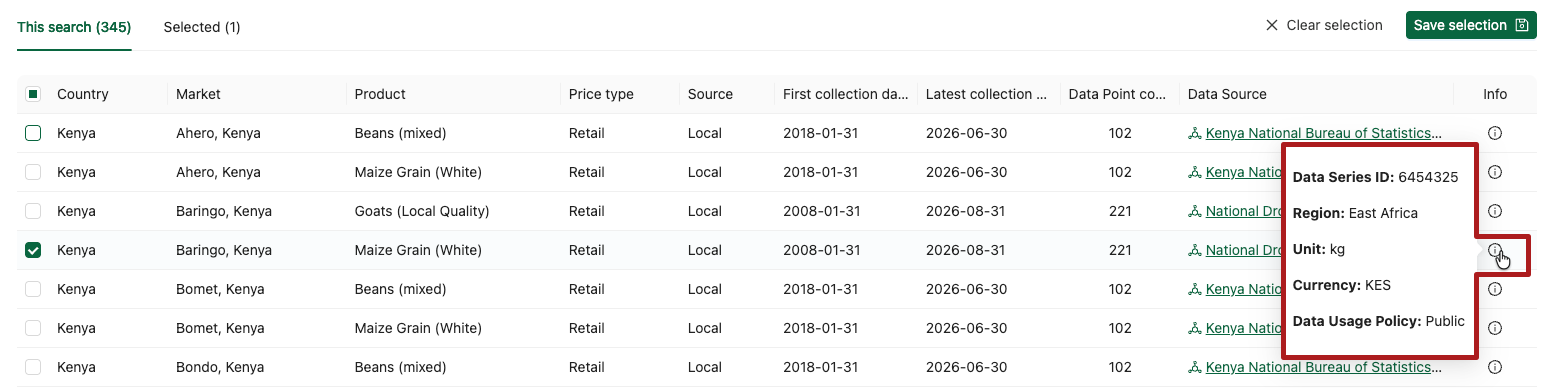Click the Data Source column header
Image resolution: width=1561 pixels, height=388 pixels.
[1227, 94]
